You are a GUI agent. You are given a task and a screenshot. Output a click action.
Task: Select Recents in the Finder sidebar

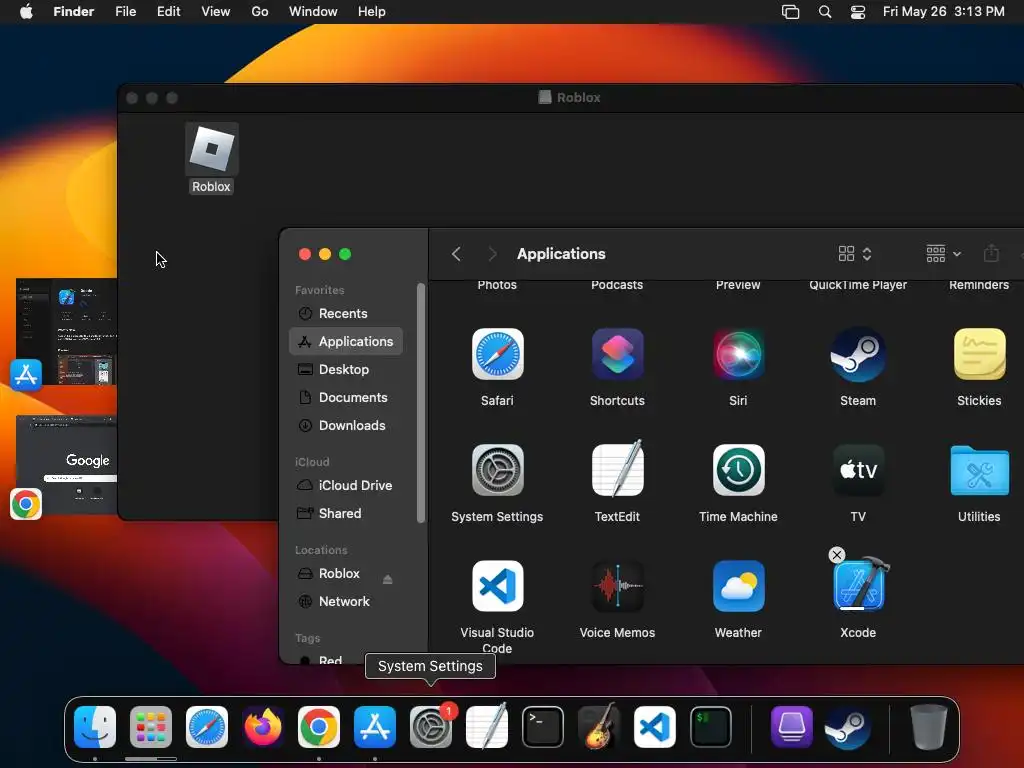[346, 313]
